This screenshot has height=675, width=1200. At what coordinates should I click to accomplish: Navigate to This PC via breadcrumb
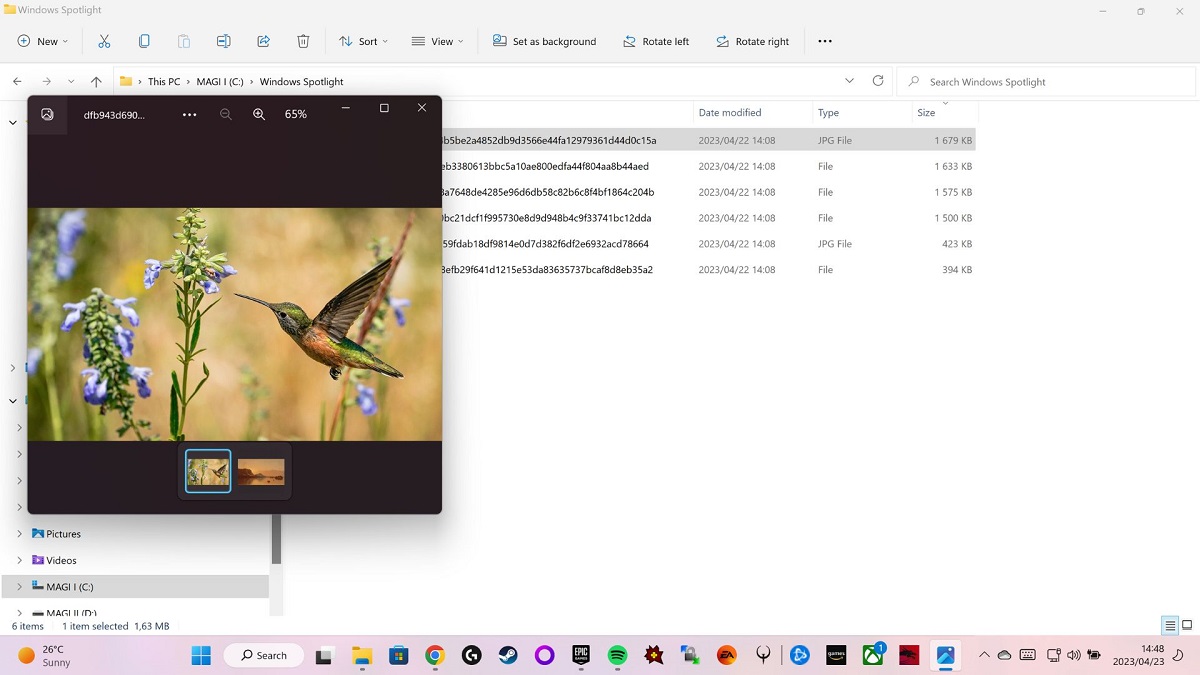tap(163, 81)
